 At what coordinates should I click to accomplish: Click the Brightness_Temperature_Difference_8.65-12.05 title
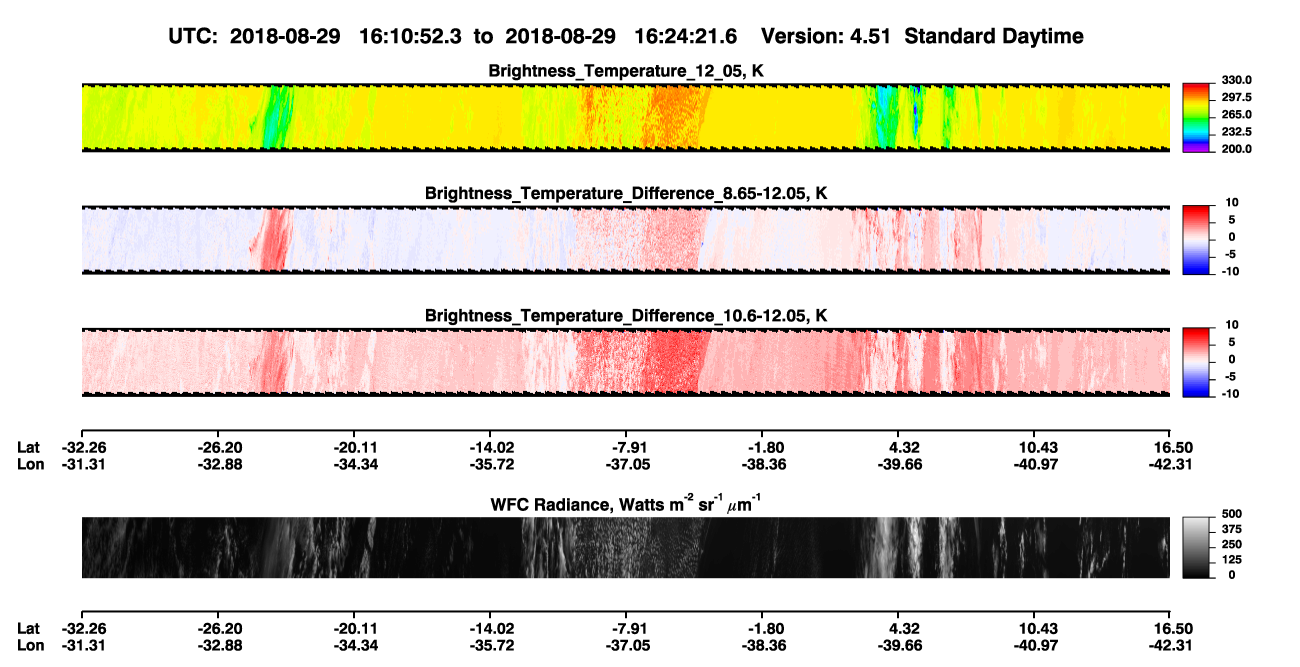[626, 193]
